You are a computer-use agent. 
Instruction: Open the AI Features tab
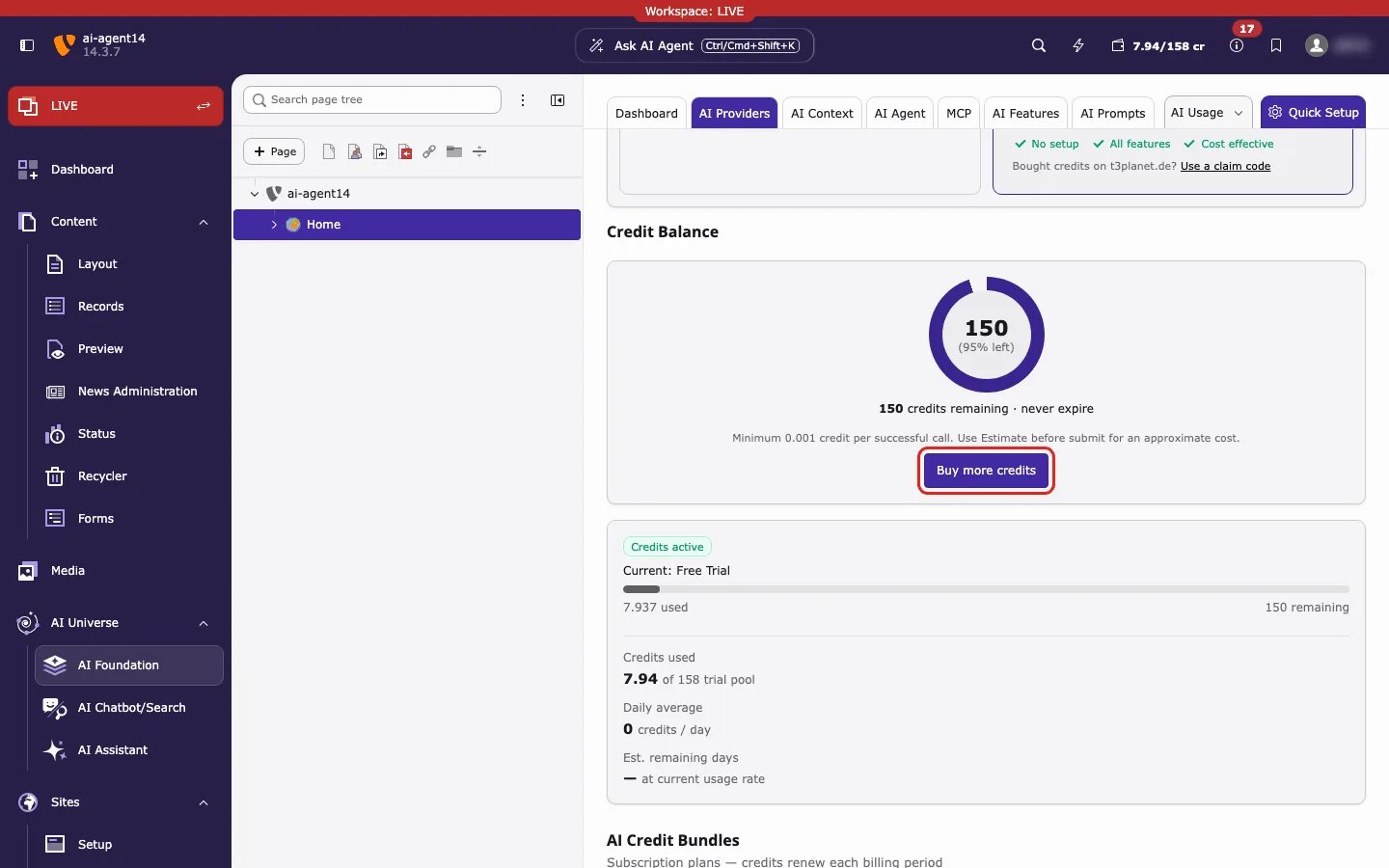pyautogui.click(x=1025, y=113)
